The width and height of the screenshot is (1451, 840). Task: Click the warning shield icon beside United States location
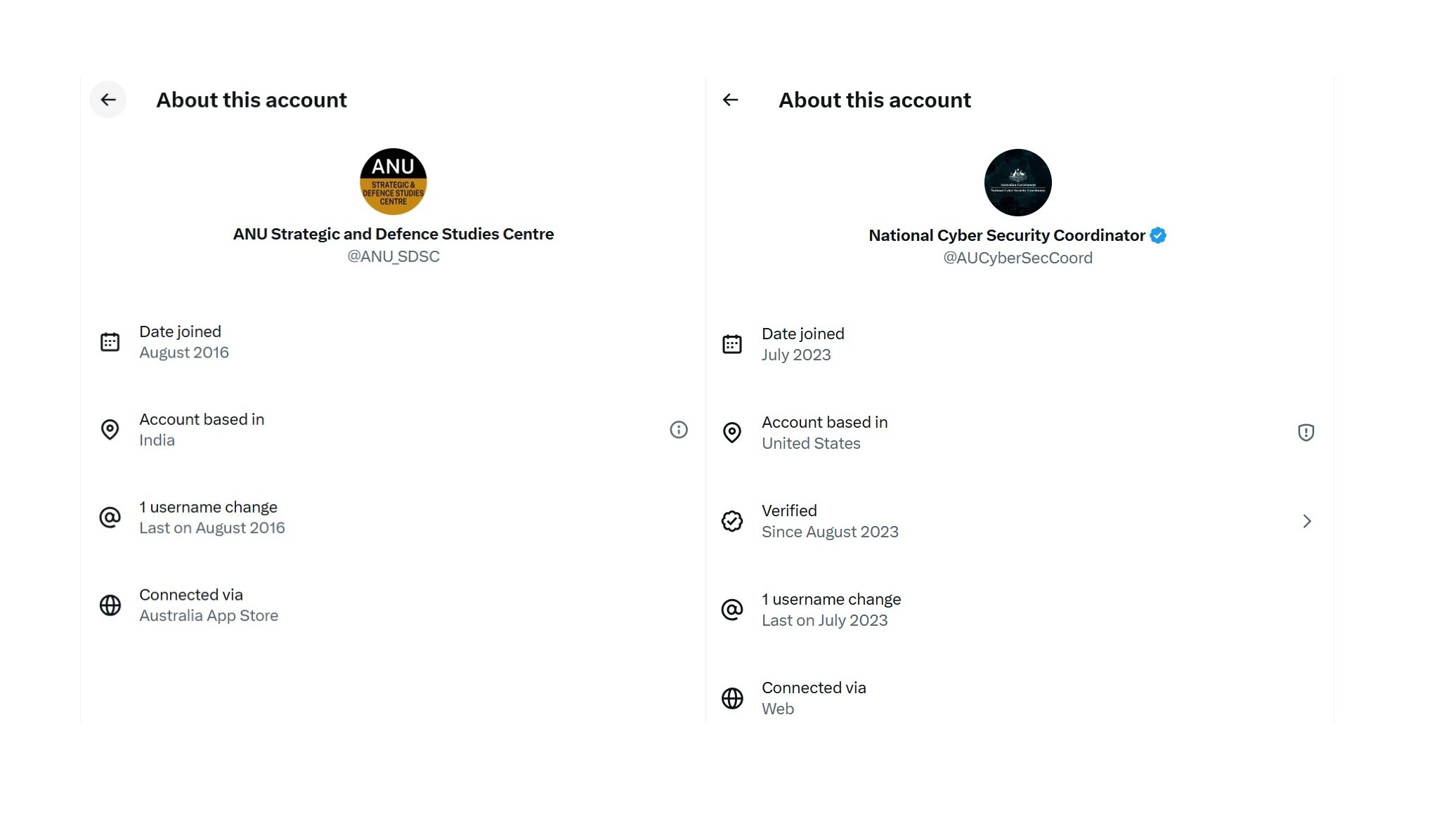(x=1307, y=433)
